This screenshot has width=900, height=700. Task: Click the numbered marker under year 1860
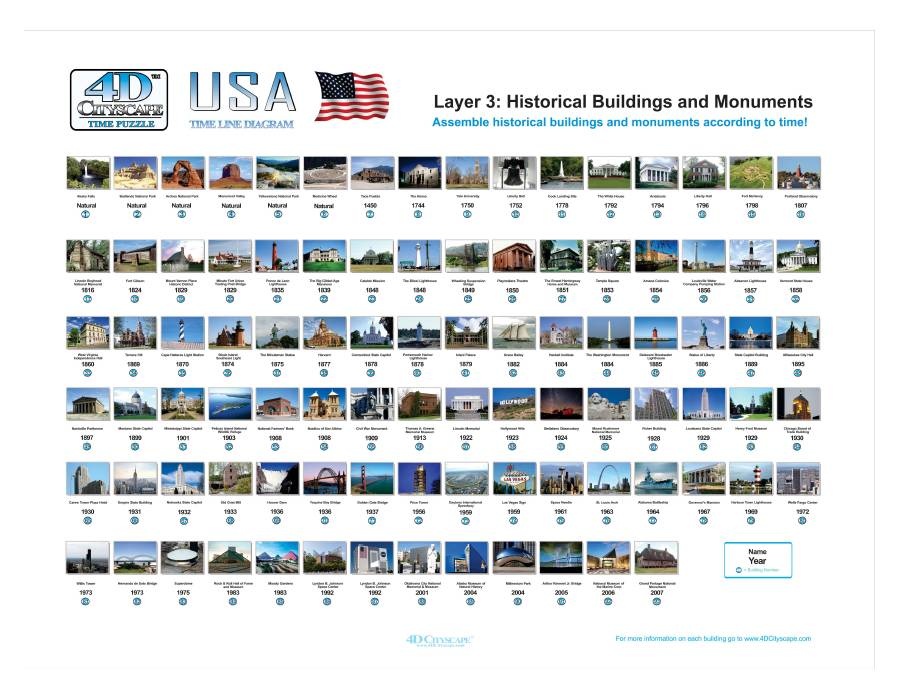point(87,373)
